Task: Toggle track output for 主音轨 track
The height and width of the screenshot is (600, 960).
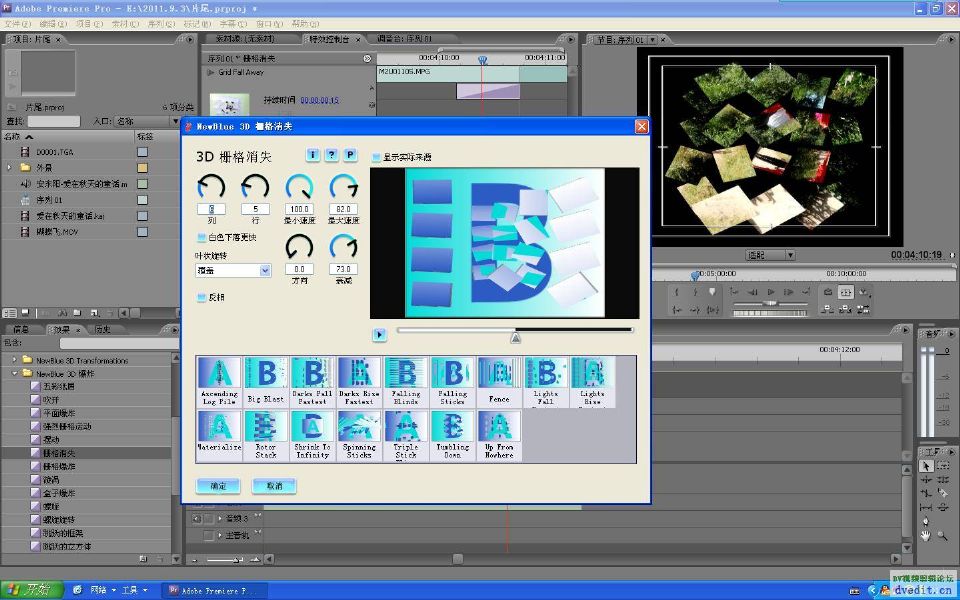Action: point(208,535)
